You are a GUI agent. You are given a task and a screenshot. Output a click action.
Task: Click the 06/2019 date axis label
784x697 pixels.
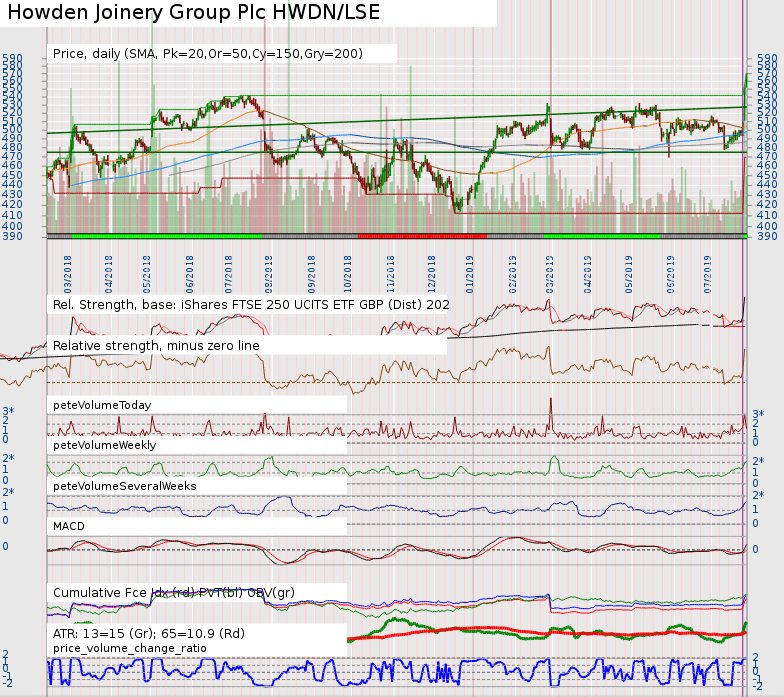(670, 274)
